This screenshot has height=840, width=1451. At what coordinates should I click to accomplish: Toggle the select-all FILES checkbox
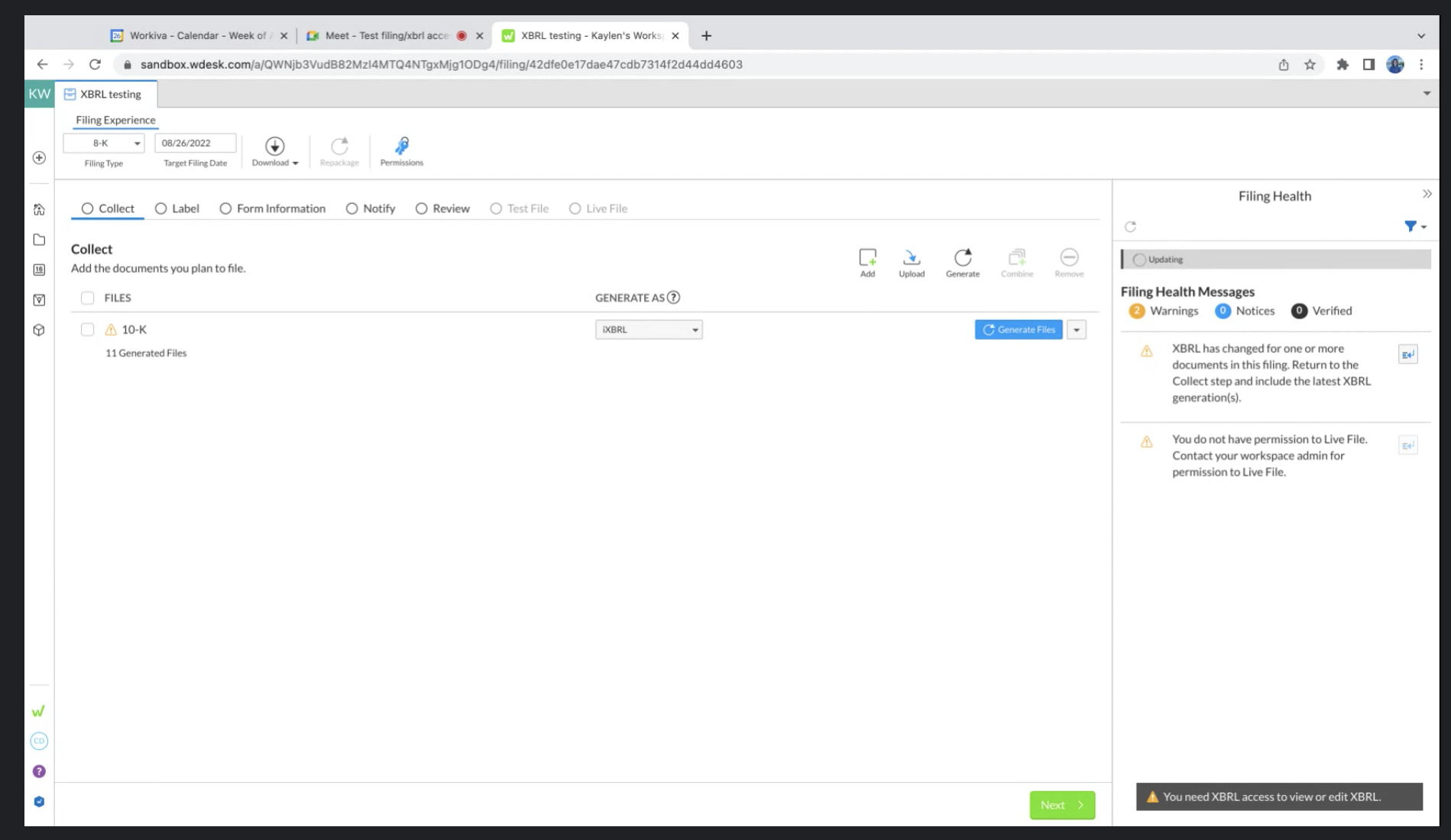87,298
